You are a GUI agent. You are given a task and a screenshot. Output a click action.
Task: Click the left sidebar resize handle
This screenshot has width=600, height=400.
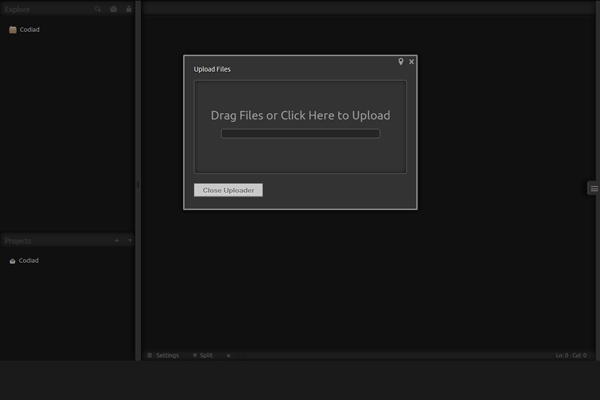(138, 185)
